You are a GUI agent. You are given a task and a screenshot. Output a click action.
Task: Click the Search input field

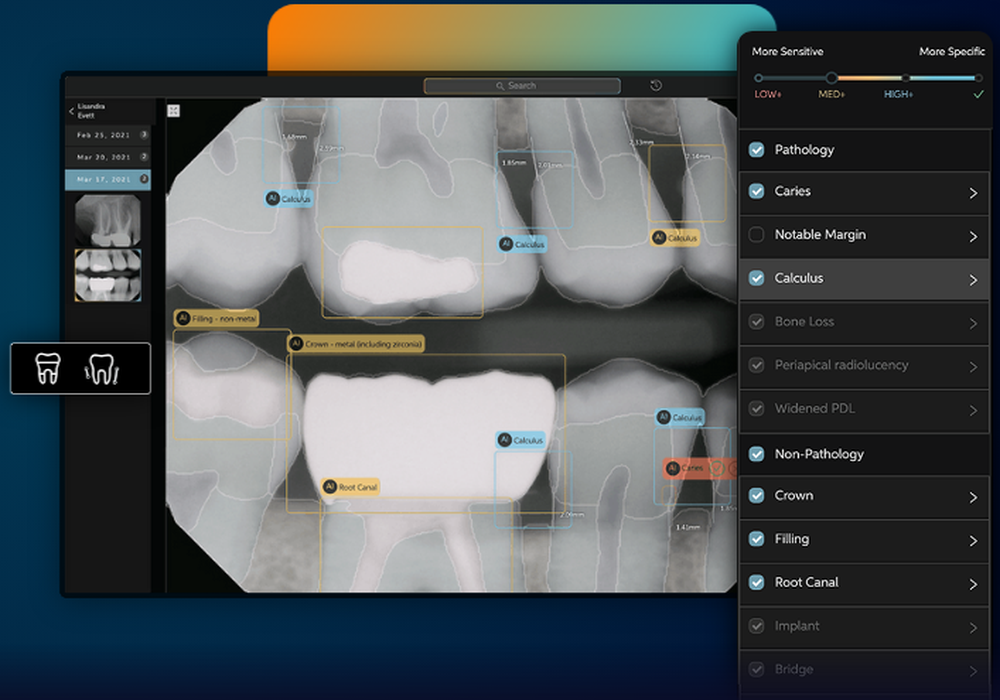522,86
